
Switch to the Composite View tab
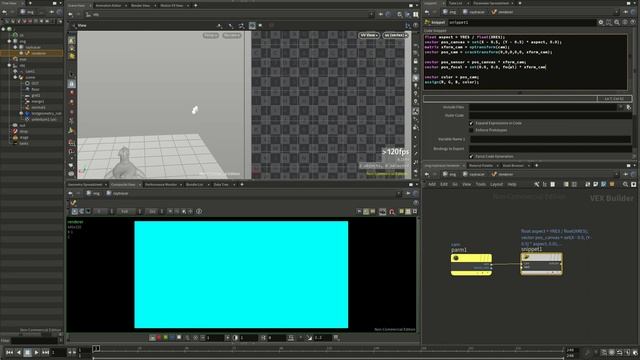(x=123, y=184)
